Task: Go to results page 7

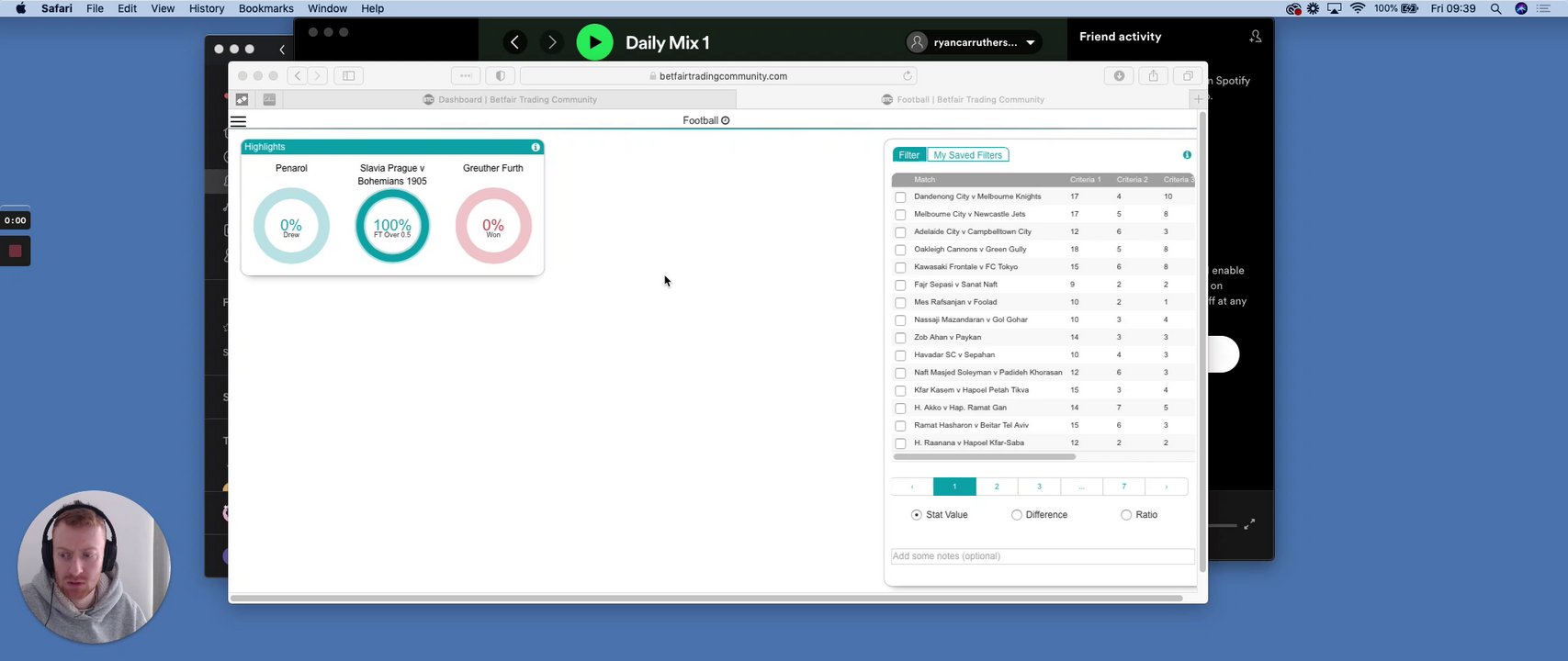Action: click(x=1123, y=487)
